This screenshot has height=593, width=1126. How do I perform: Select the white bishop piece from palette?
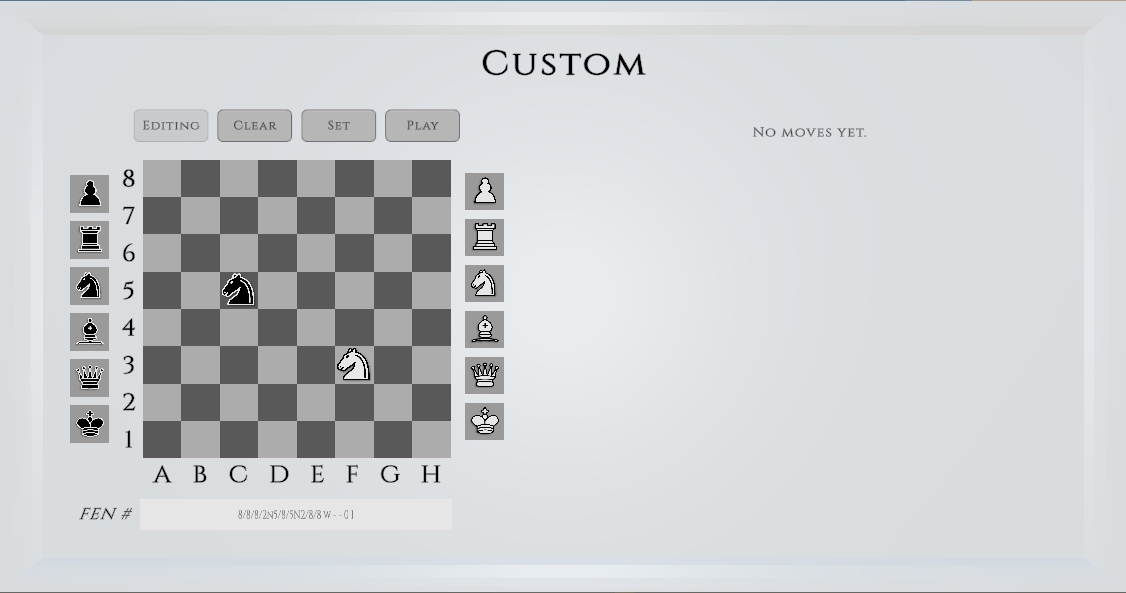[485, 330]
